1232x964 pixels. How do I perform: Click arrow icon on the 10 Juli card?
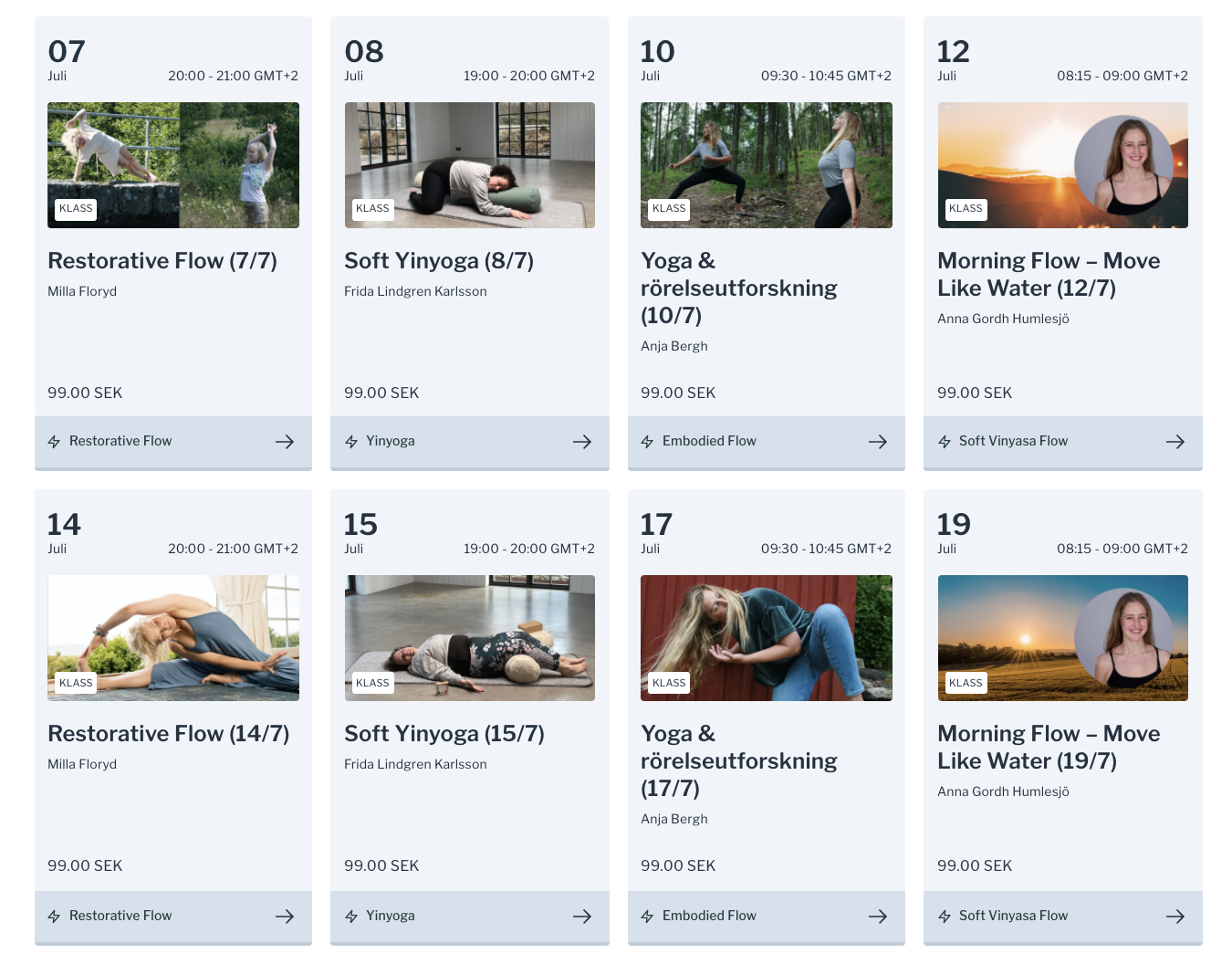[x=878, y=442]
